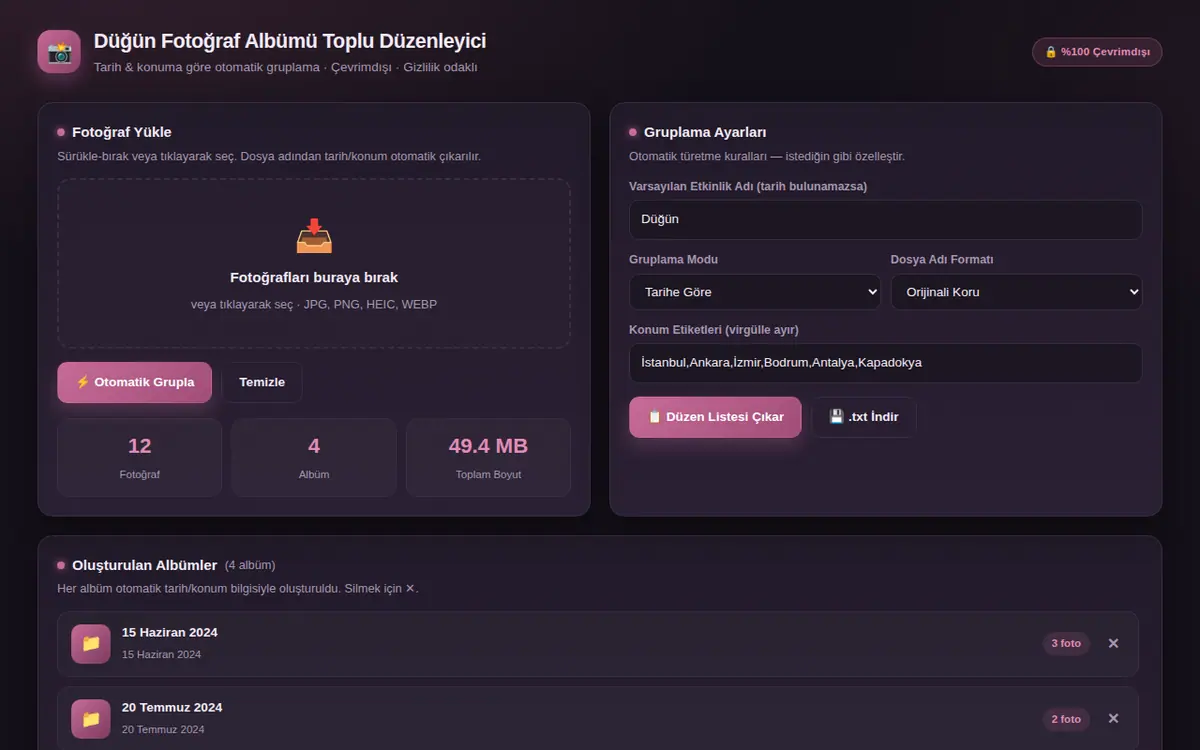Click the Fotoğraf Yükle heading
Image resolution: width=1200 pixels, height=750 pixels.
click(x=122, y=132)
